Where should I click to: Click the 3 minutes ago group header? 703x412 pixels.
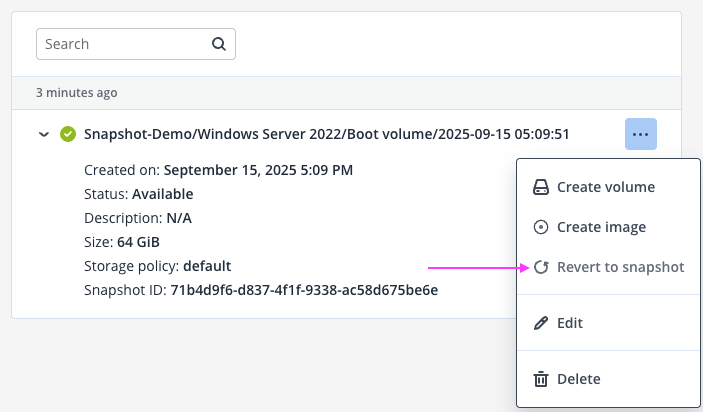(77, 93)
